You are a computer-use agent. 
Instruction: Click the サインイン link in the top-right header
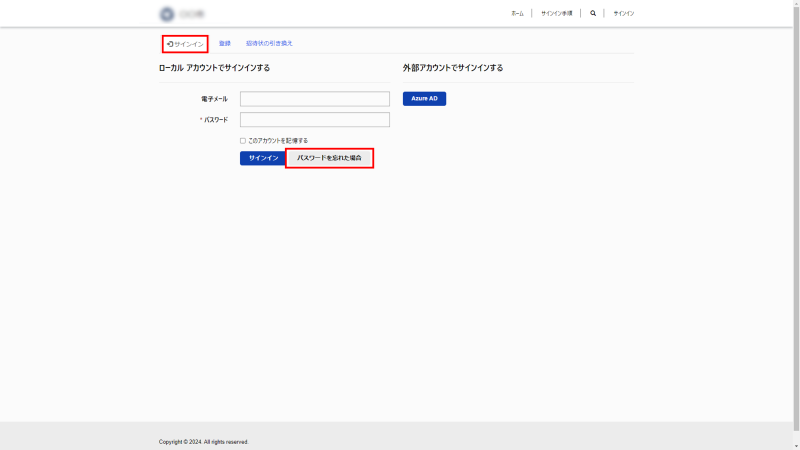coord(624,14)
